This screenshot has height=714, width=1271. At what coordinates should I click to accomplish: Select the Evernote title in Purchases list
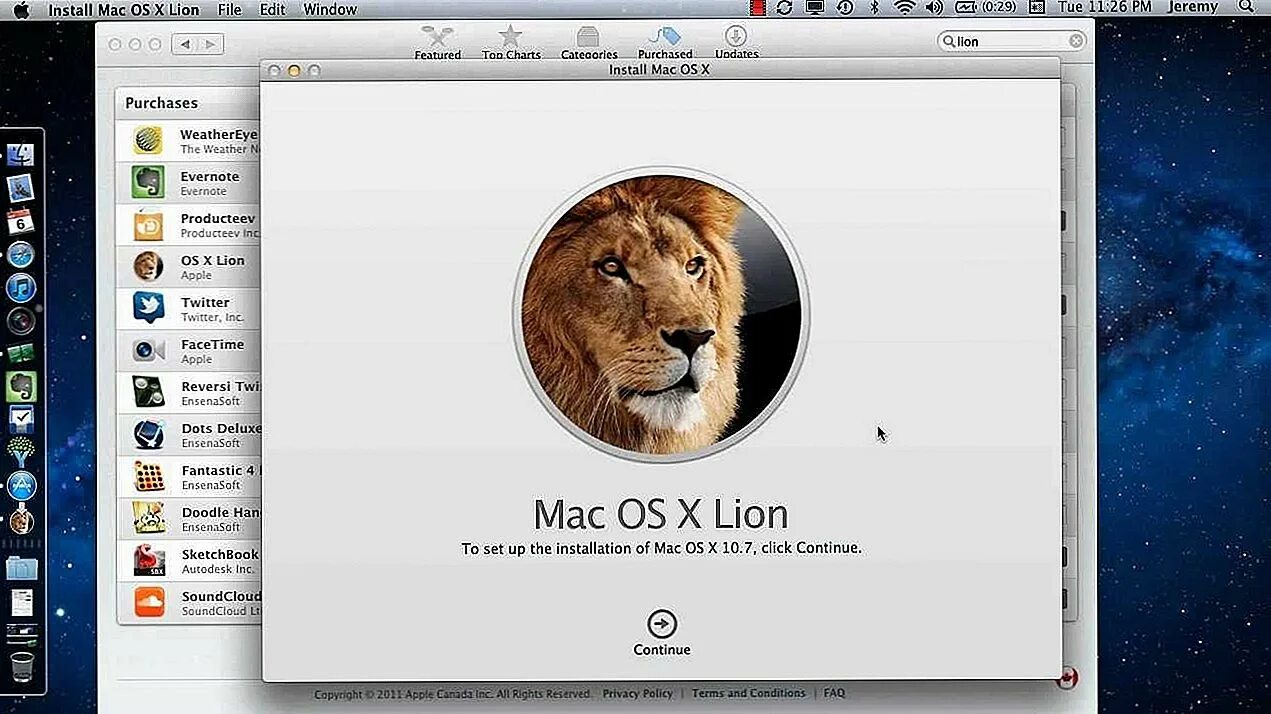tap(210, 176)
